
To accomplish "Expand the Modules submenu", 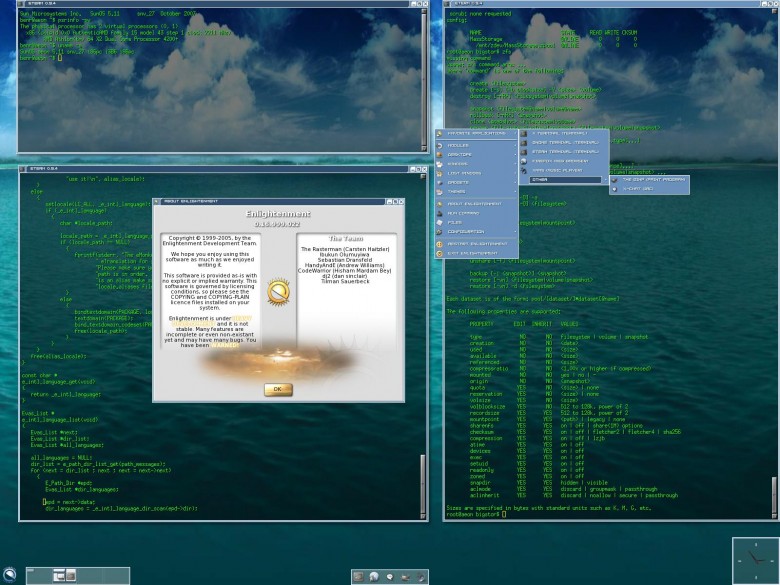I will pos(477,145).
